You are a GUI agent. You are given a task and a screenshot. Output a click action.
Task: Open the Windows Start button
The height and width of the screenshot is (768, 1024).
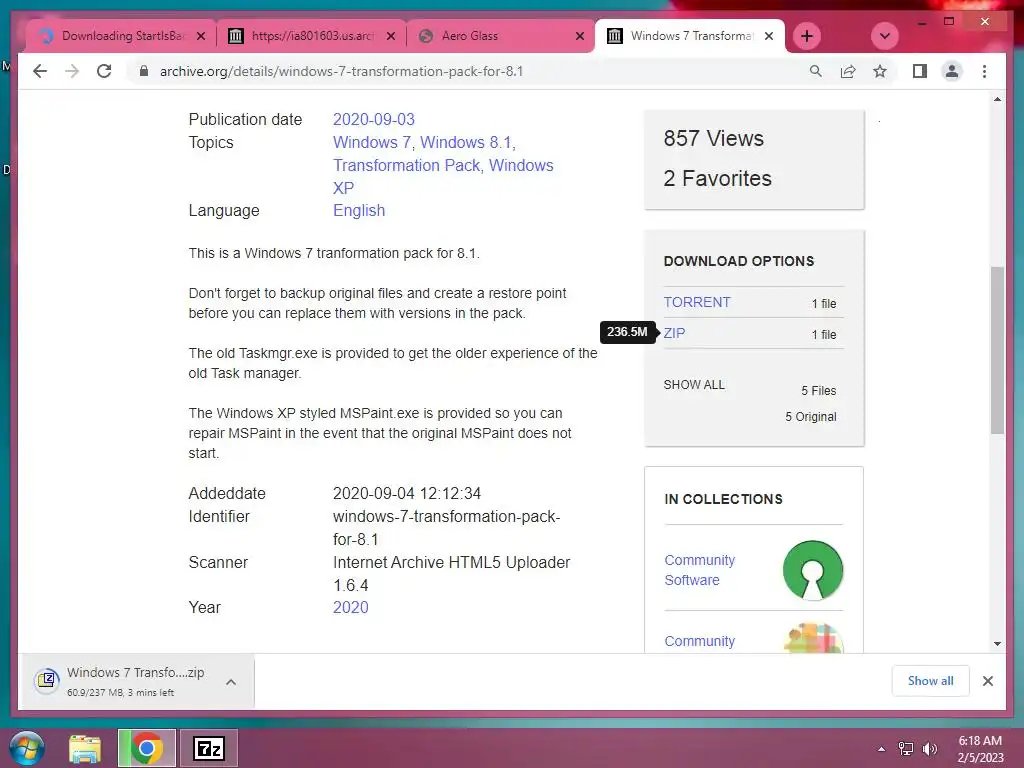point(27,748)
